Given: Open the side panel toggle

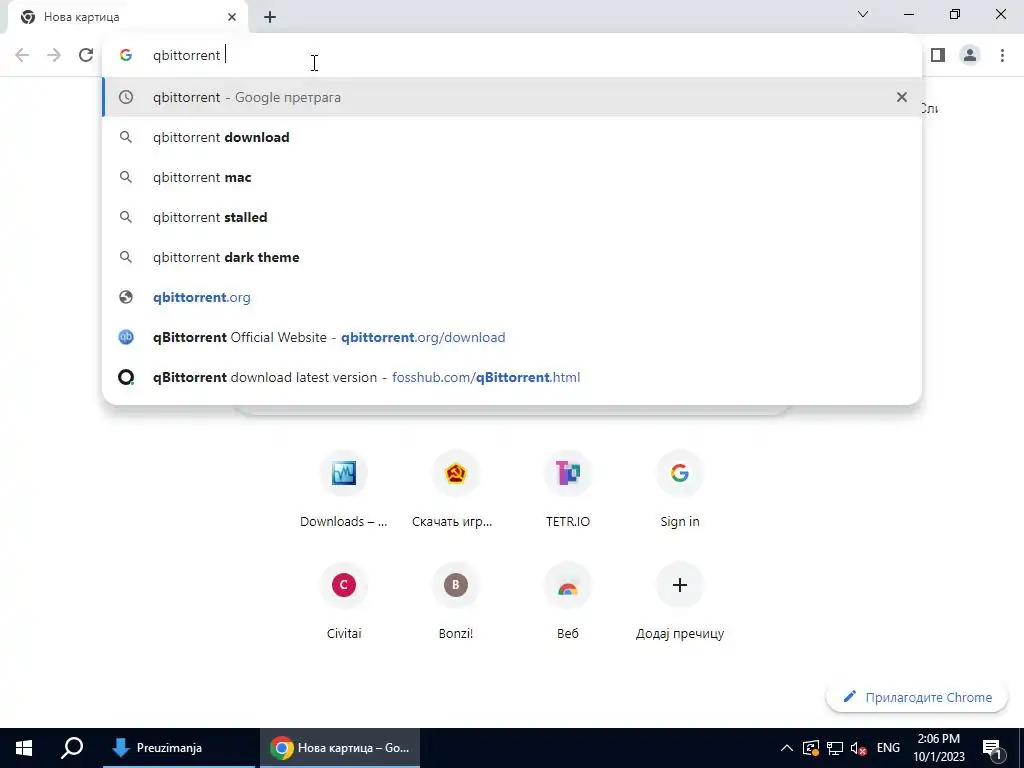Looking at the screenshot, I should pyautogui.click(x=938, y=55).
